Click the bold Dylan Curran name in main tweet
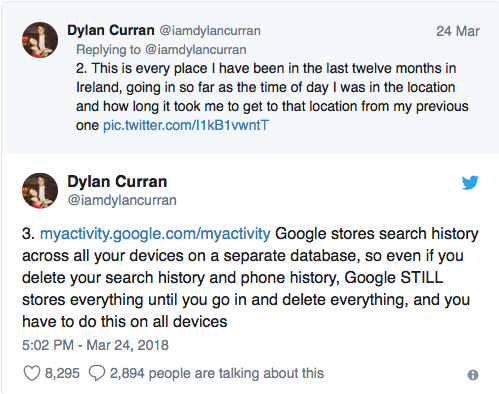 (117, 182)
